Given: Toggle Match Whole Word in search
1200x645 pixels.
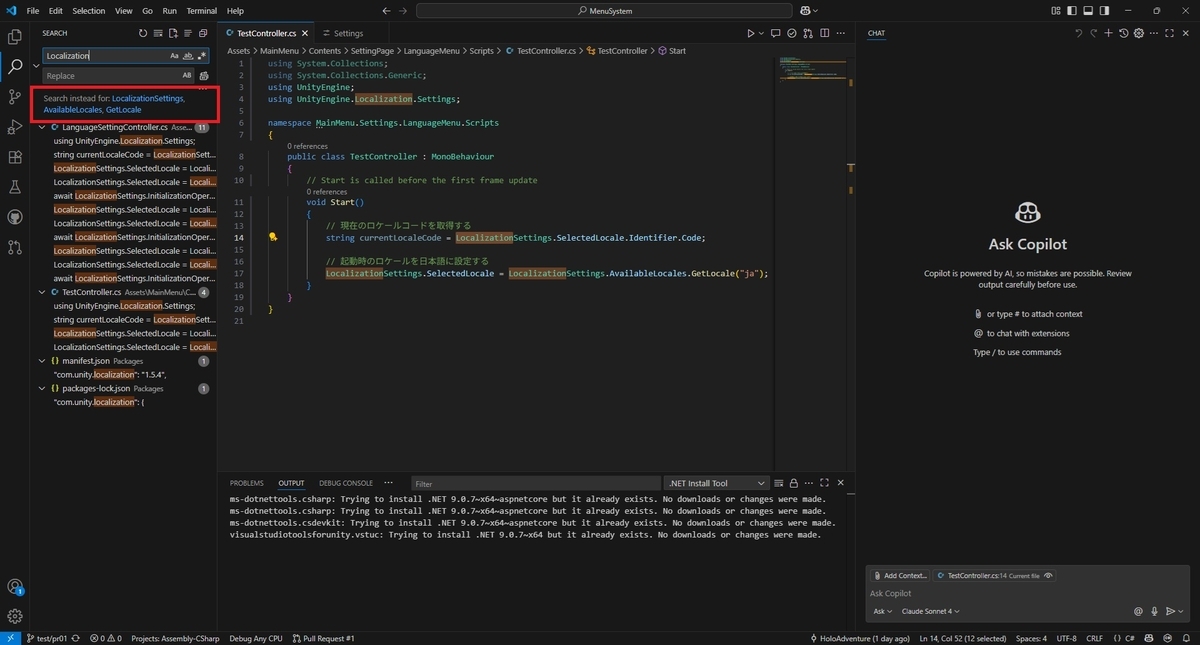Looking at the screenshot, I should 189,56.
